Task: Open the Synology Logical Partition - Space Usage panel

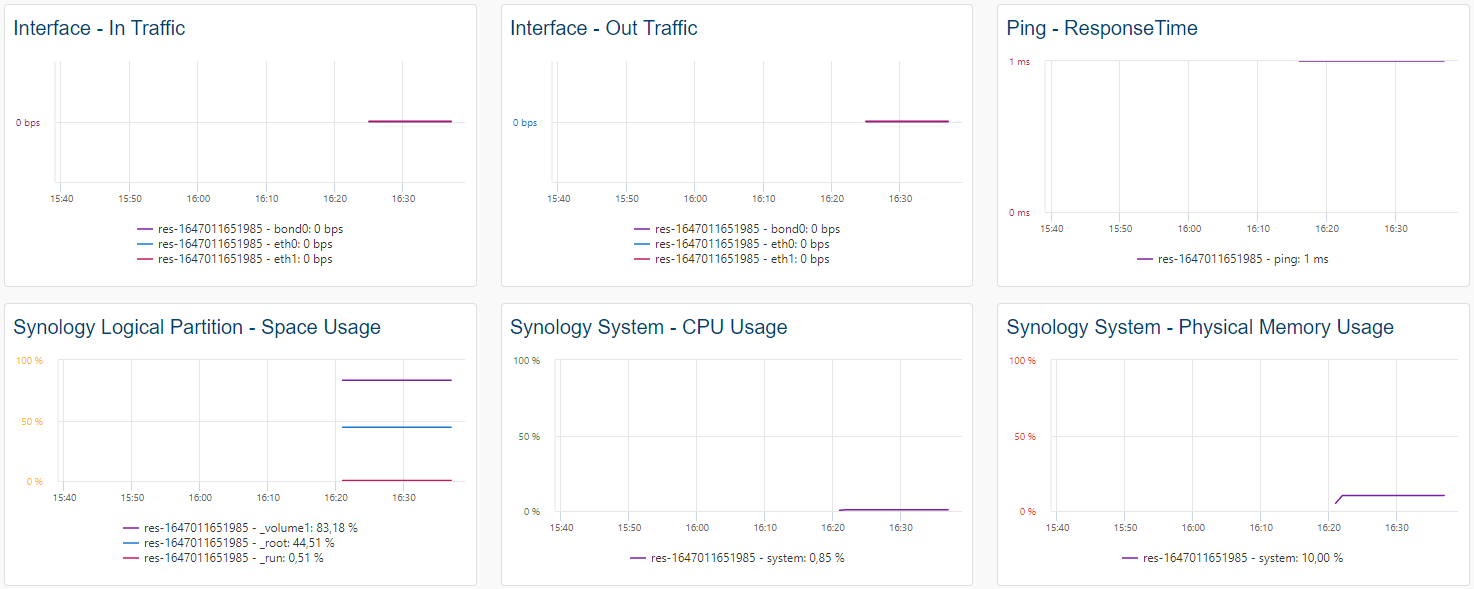Action: coord(196,327)
